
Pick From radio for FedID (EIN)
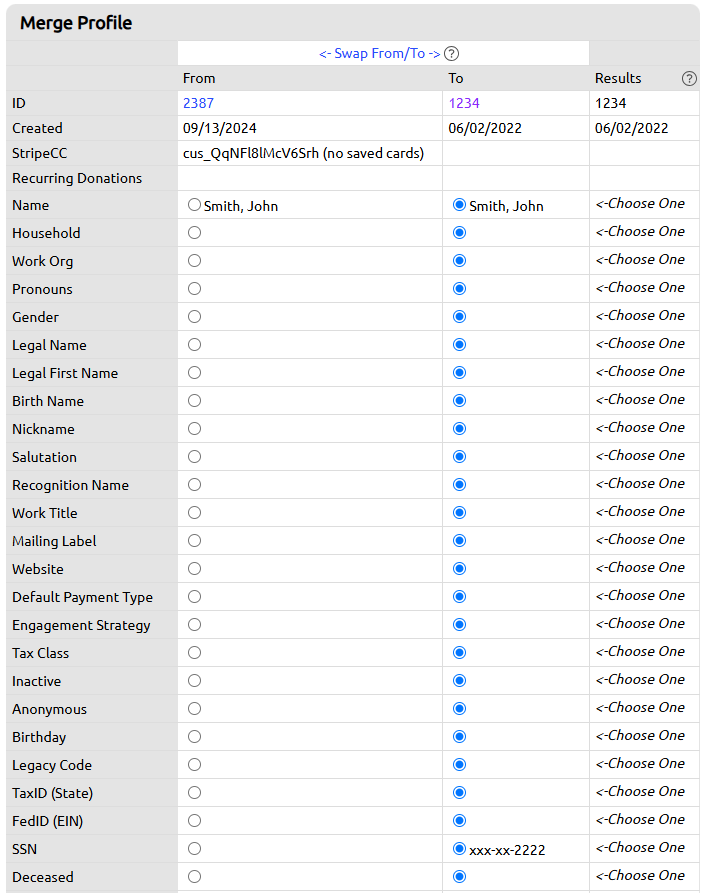click(195, 820)
